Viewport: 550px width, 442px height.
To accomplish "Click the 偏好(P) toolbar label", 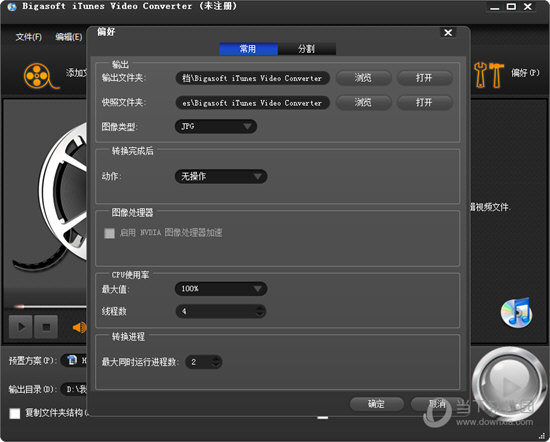I will pyautogui.click(x=525, y=73).
